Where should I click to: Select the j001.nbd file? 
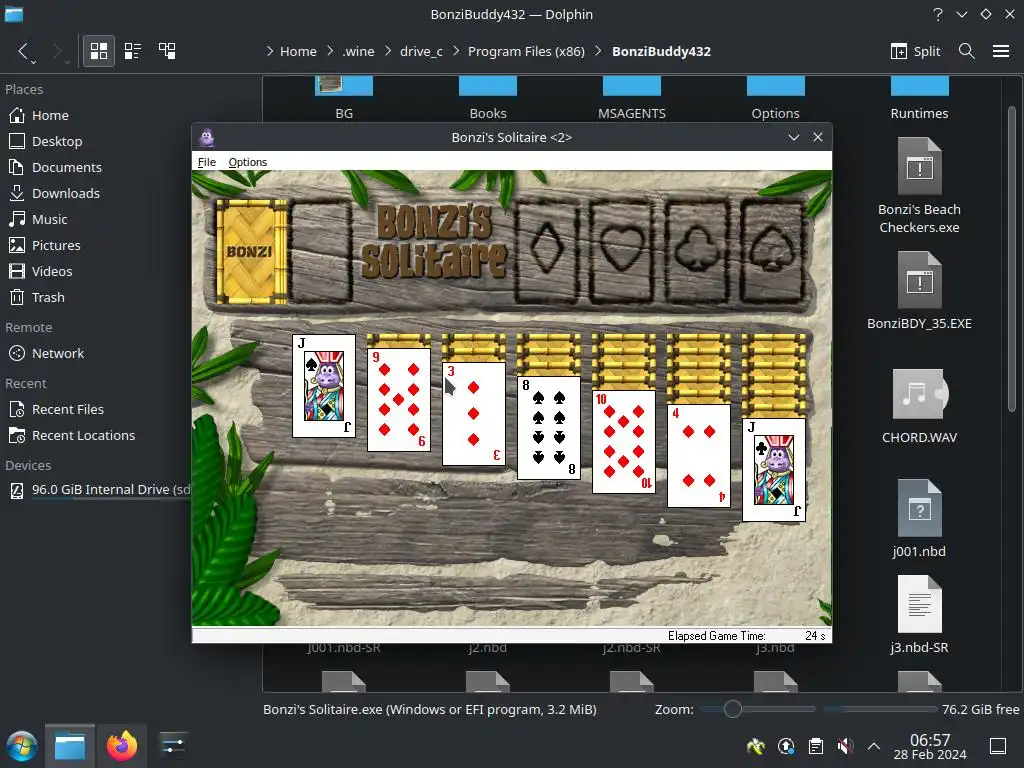(x=919, y=519)
